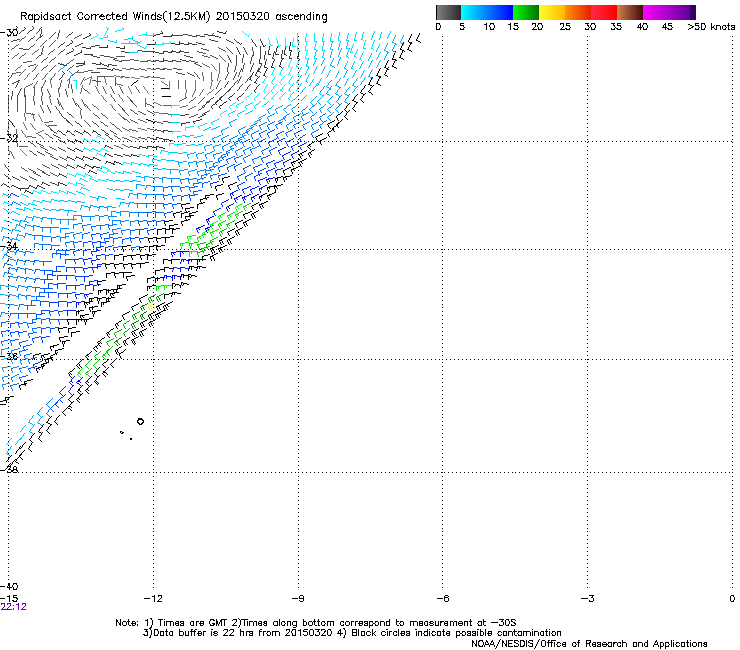Click the "-32" latitude axis label
This screenshot has width=740, height=650.
coord(9,139)
